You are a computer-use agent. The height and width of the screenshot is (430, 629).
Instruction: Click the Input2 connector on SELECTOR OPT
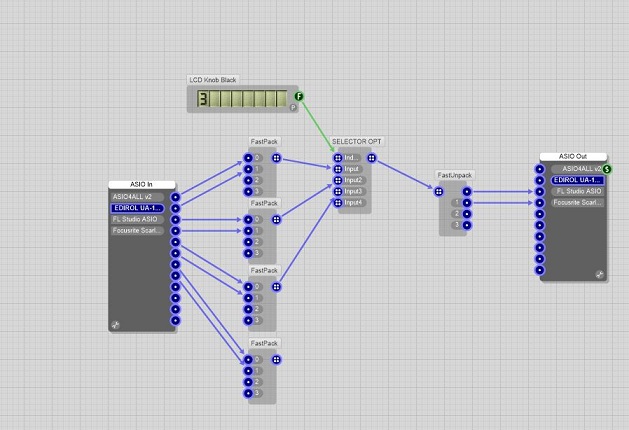click(x=338, y=180)
